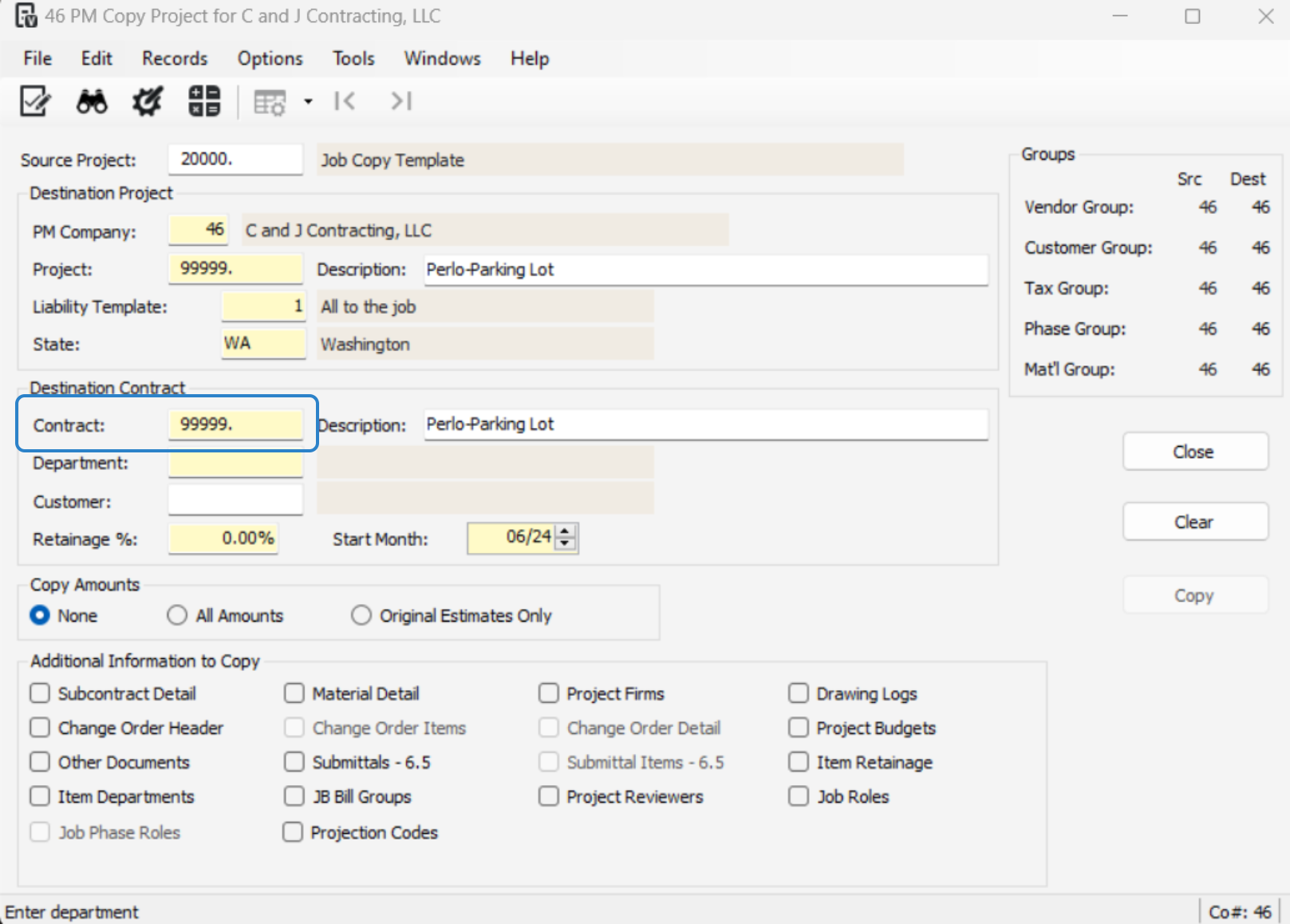Click the Start Month field 06/24
Viewport: 1290px width, 924px height.
click(x=511, y=538)
